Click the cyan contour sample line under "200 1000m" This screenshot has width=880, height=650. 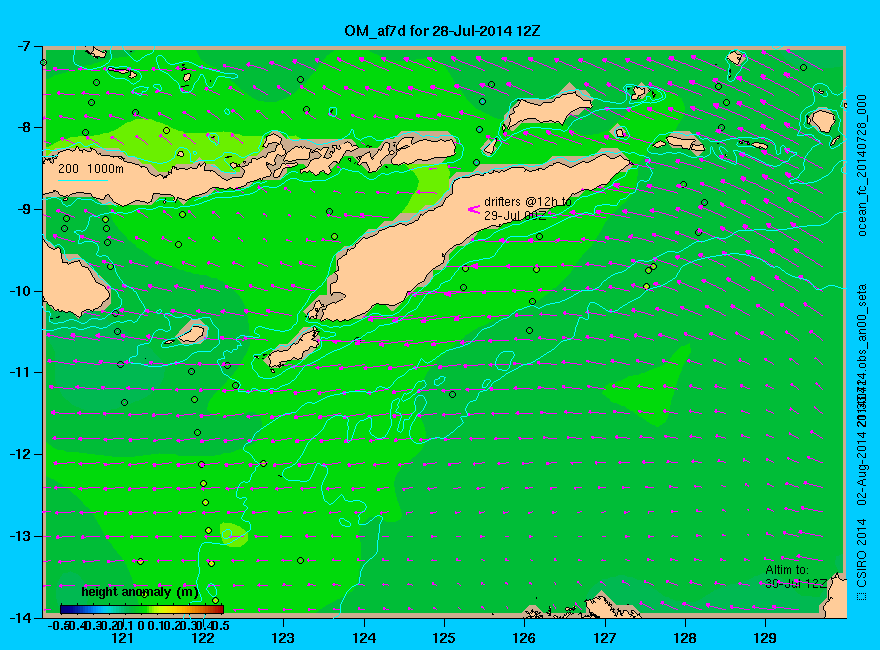click(x=83, y=180)
